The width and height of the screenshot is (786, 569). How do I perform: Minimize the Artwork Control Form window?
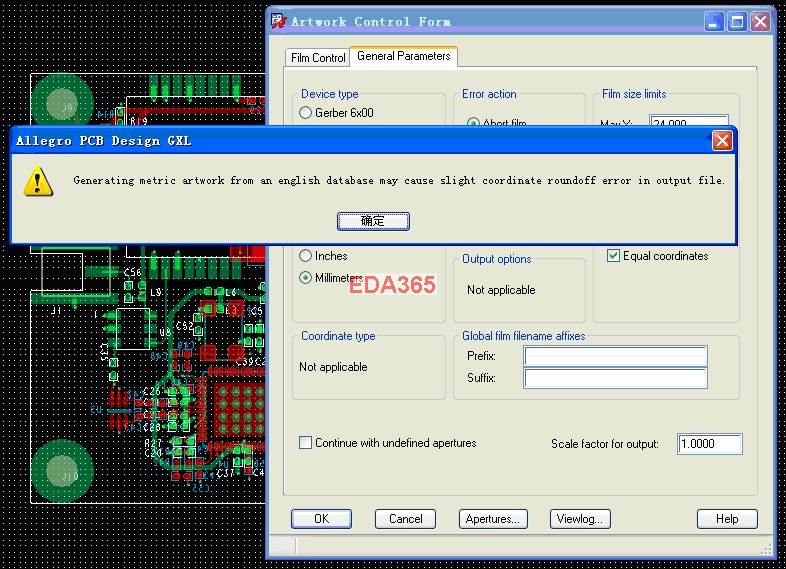point(714,22)
